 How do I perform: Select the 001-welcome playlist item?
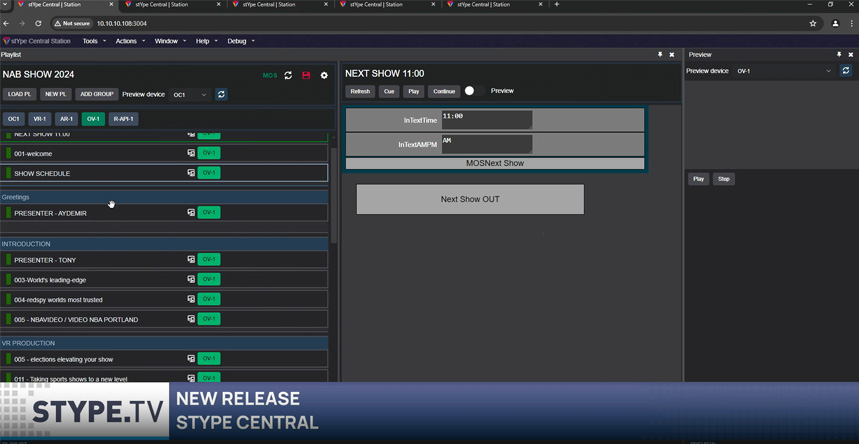point(164,153)
